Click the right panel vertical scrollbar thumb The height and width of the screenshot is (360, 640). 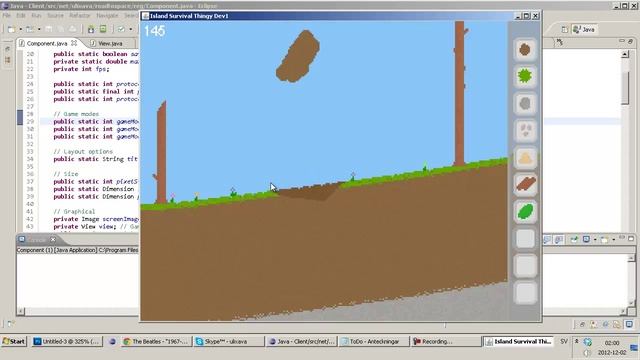tap(625, 88)
